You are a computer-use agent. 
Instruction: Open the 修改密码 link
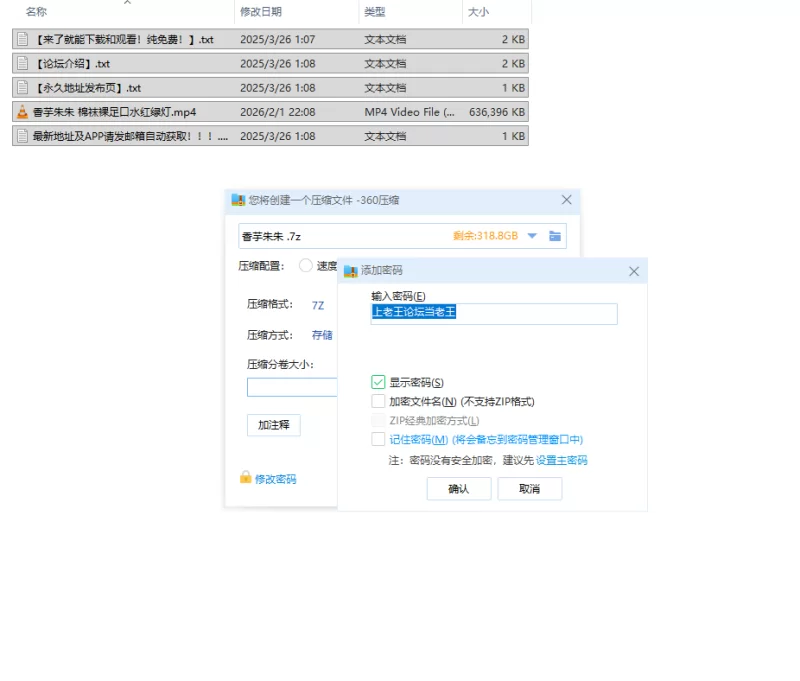[x=276, y=479]
